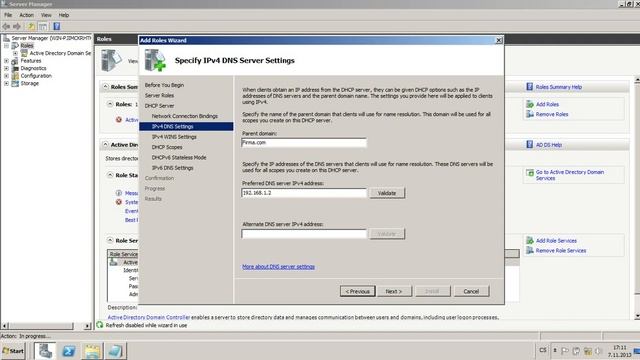Expand the Storage tree node

pos(7,83)
